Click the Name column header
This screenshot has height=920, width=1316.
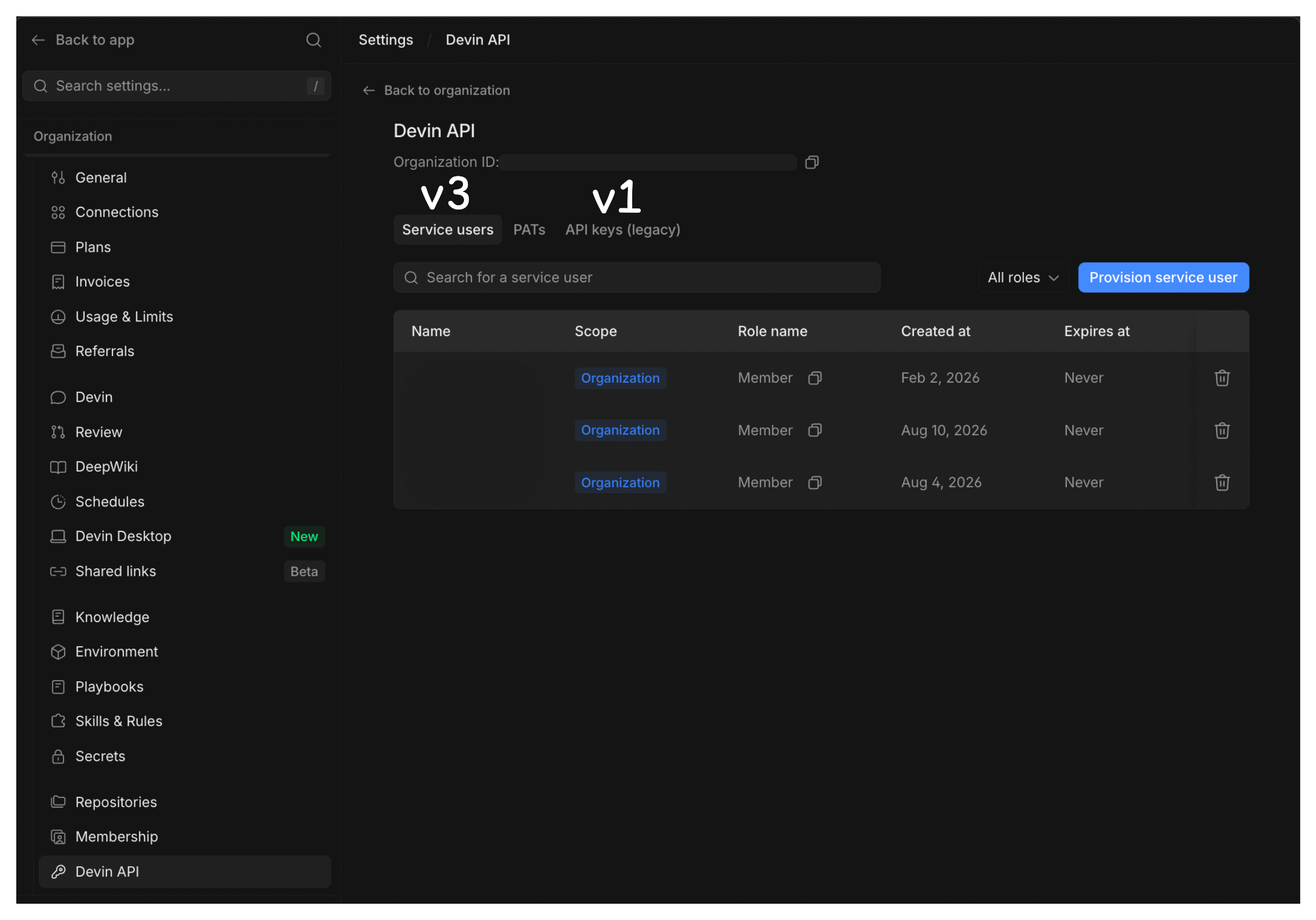pos(430,331)
